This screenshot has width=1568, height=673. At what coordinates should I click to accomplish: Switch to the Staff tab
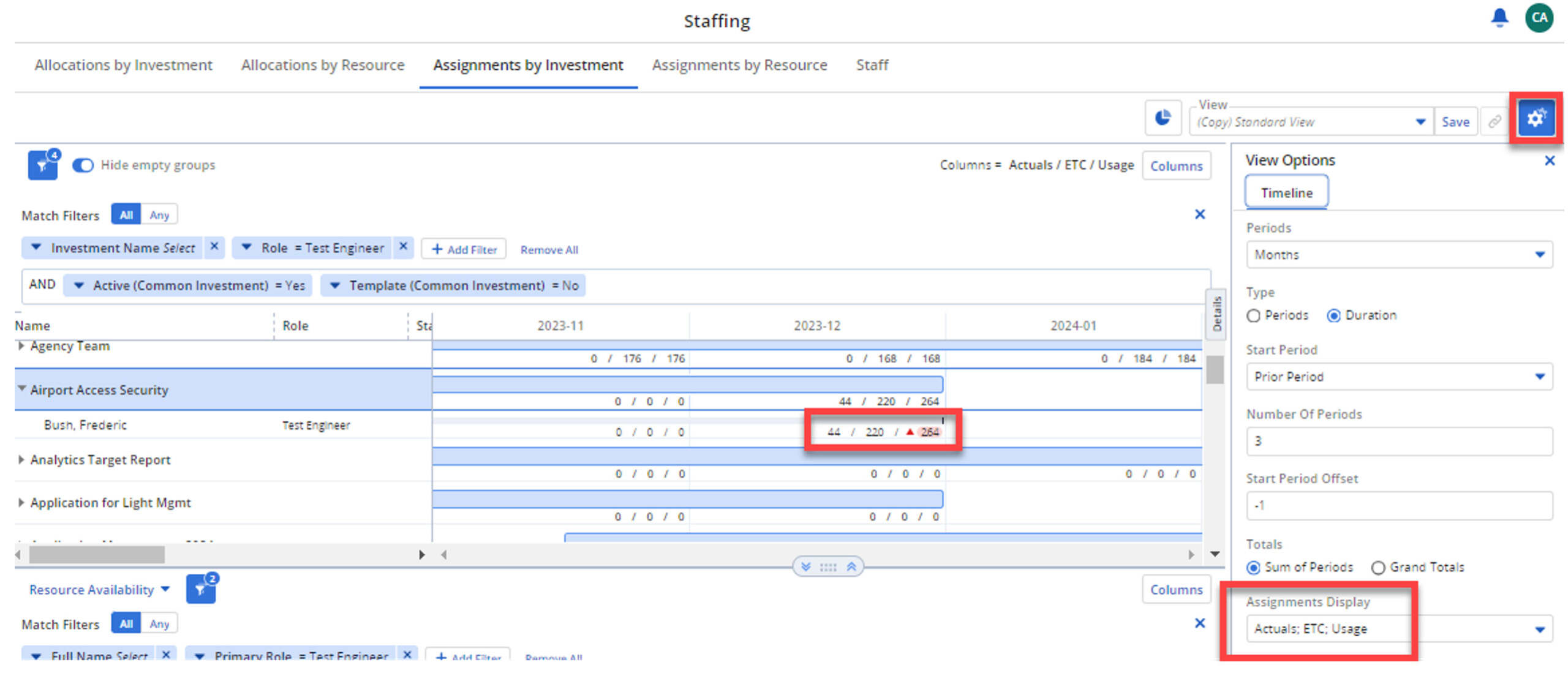coord(872,65)
